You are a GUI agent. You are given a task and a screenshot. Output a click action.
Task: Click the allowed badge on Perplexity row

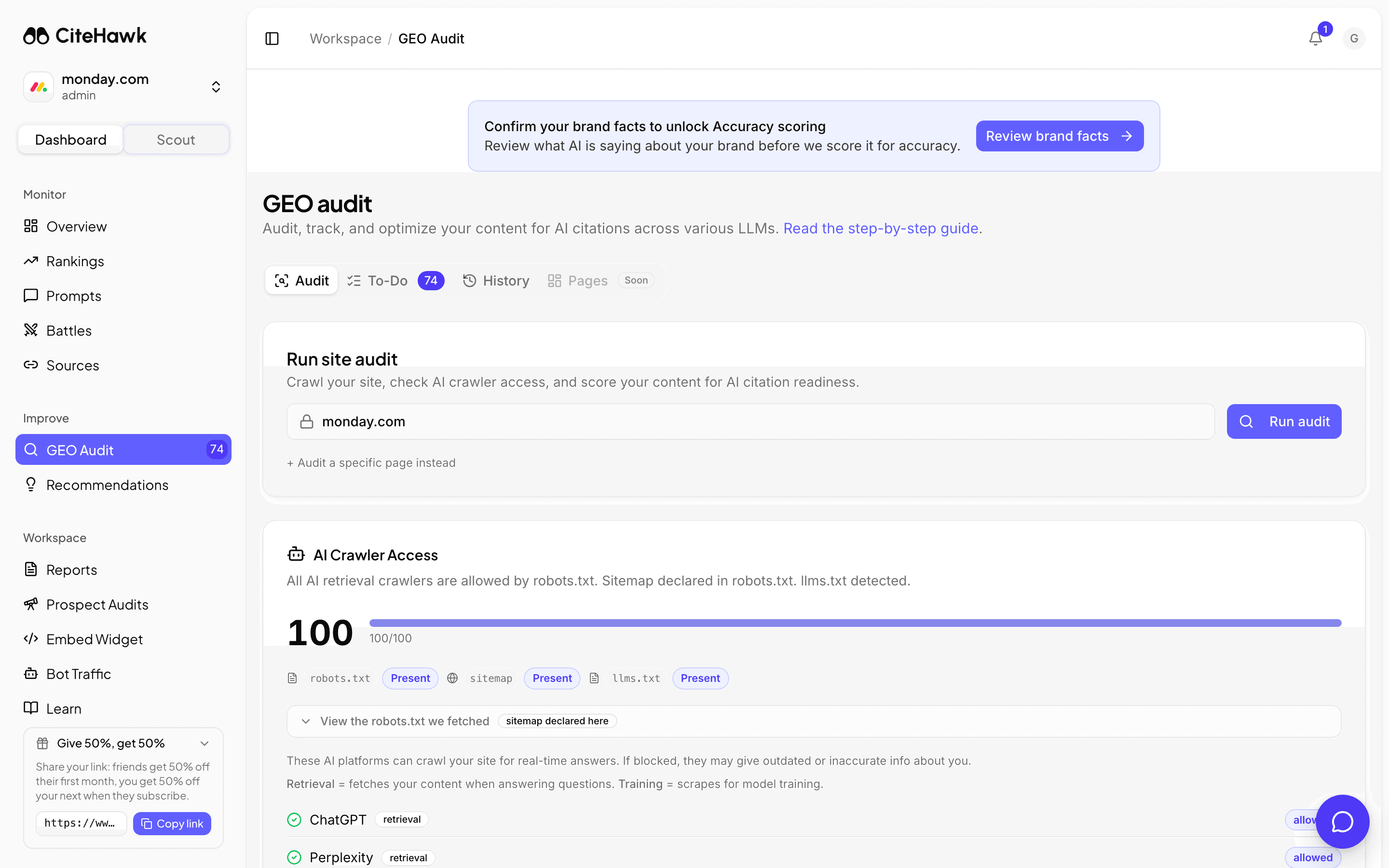pyautogui.click(x=1313, y=858)
